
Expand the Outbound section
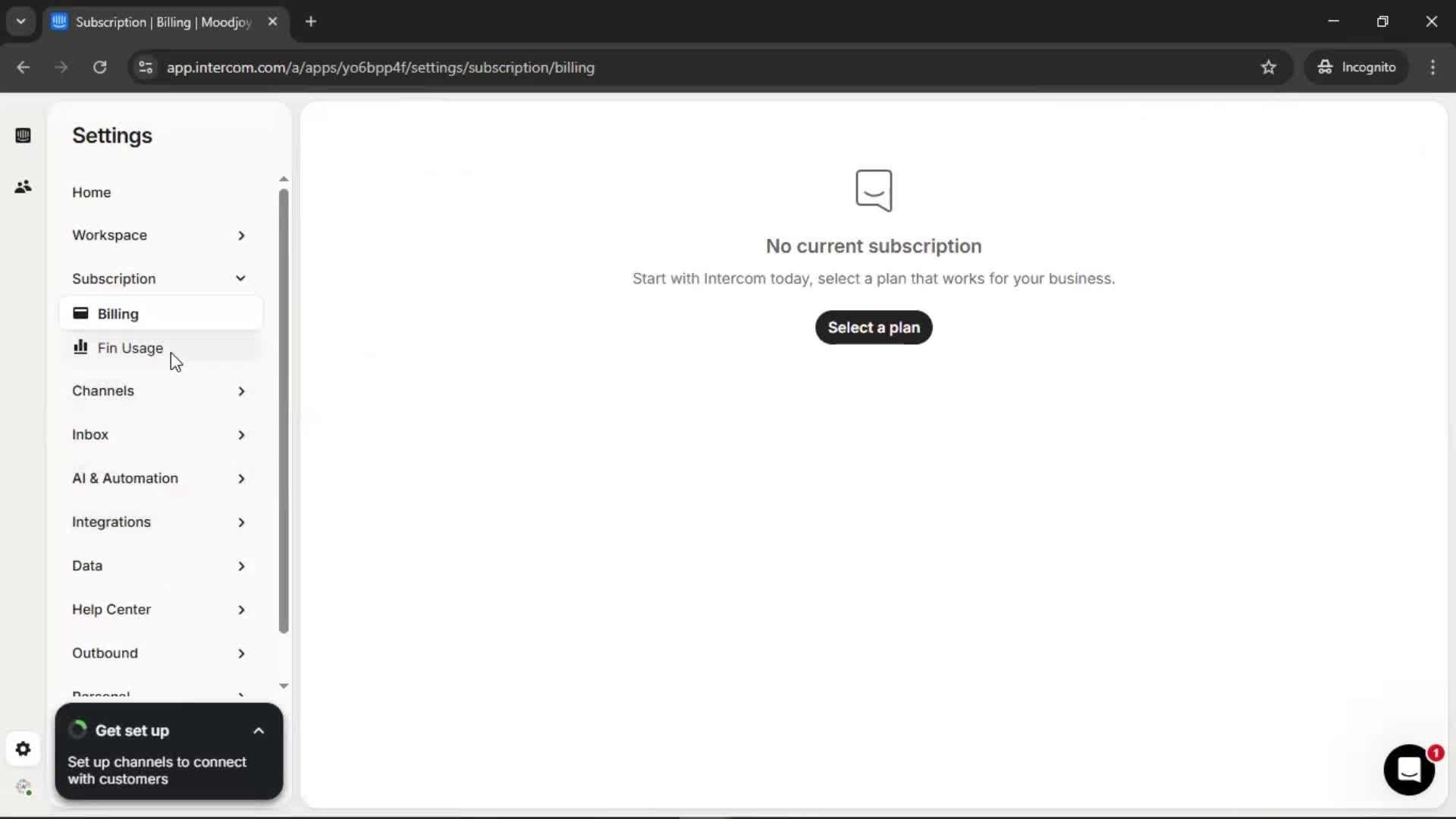(159, 654)
